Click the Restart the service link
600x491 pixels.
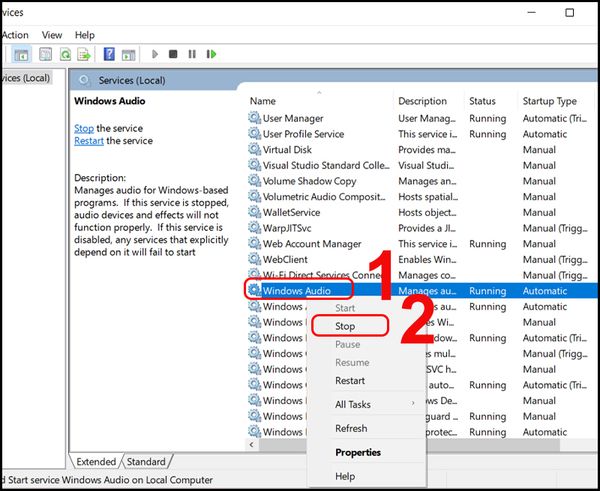[x=88, y=141]
